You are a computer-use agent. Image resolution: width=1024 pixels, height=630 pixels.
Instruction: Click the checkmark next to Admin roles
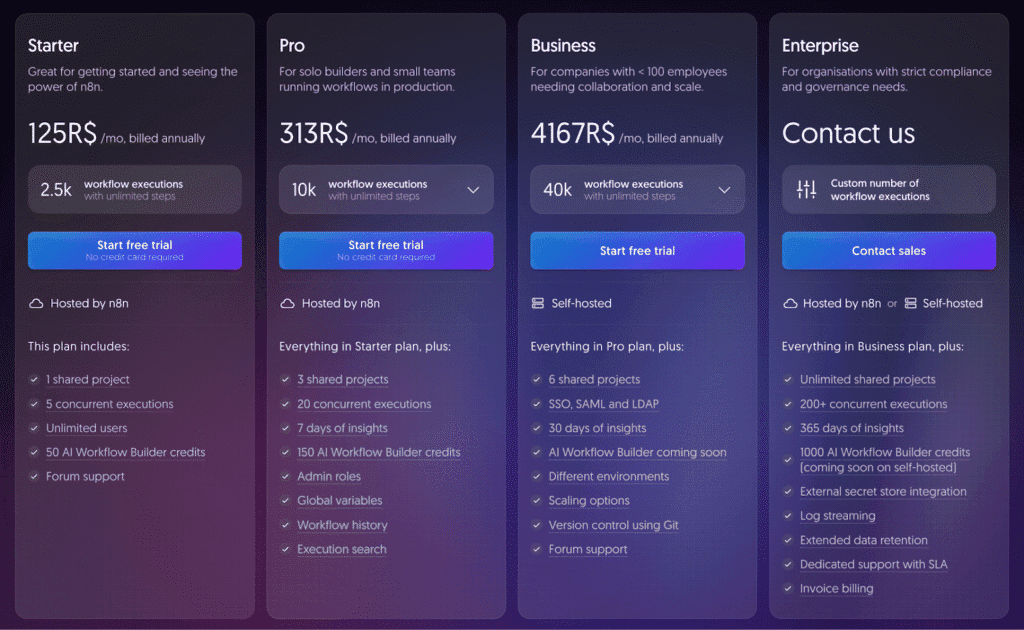(286, 477)
